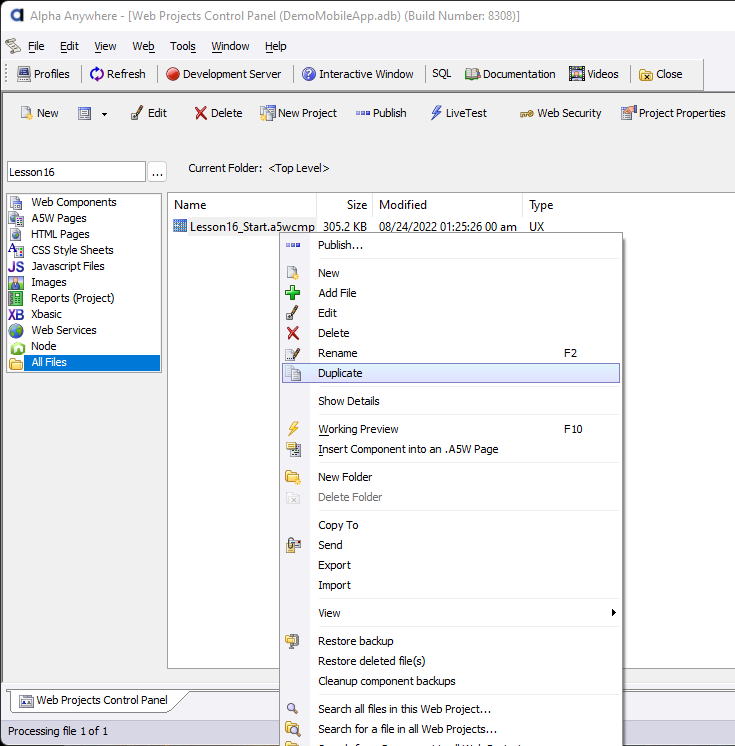735x746 pixels.
Task: Open the File menu
Action: coord(36,46)
